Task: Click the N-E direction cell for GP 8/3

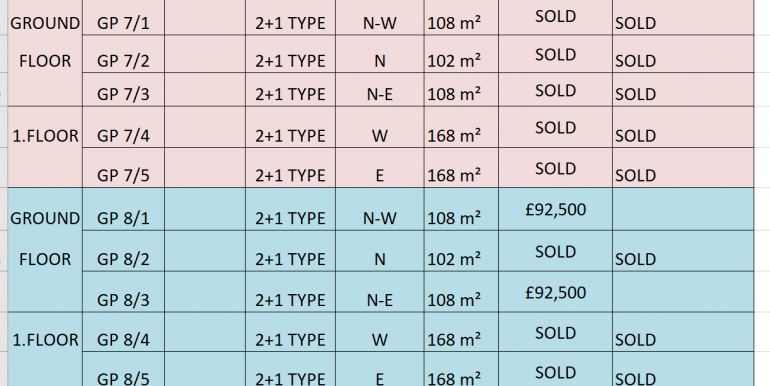Action: (380, 292)
